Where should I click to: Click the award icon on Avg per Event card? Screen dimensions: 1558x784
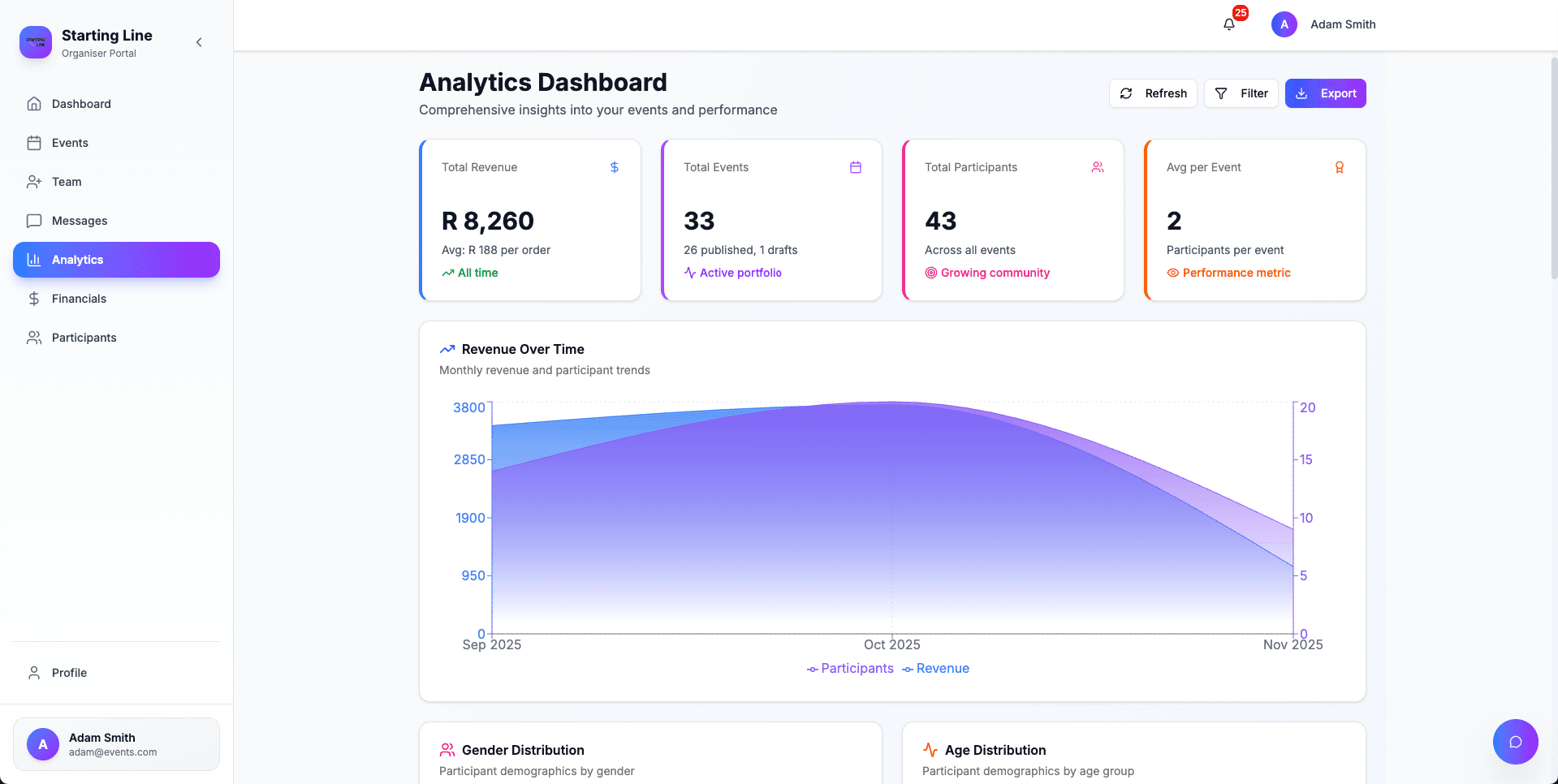pos(1339,167)
